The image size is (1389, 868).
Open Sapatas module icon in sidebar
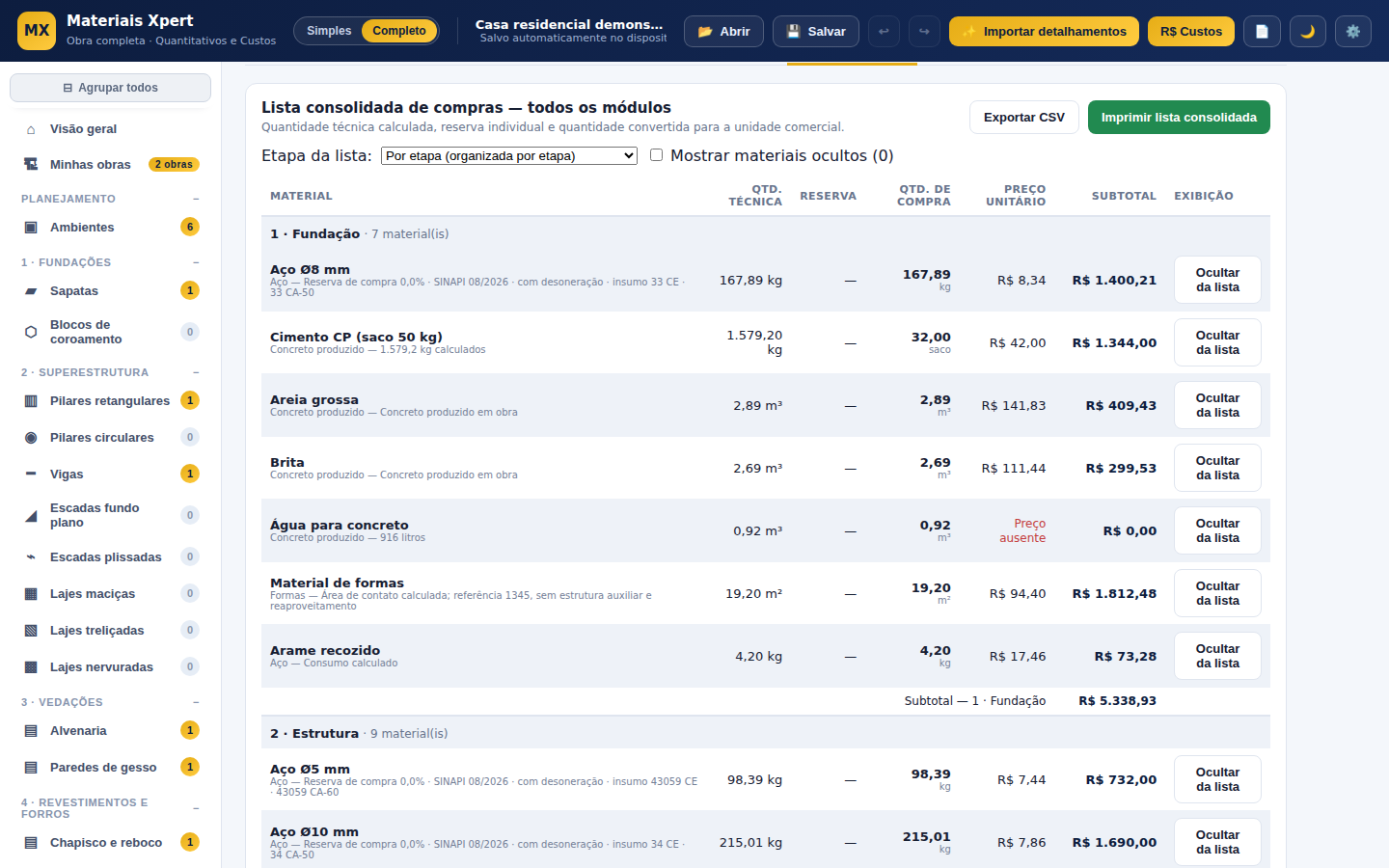pos(31,291)
